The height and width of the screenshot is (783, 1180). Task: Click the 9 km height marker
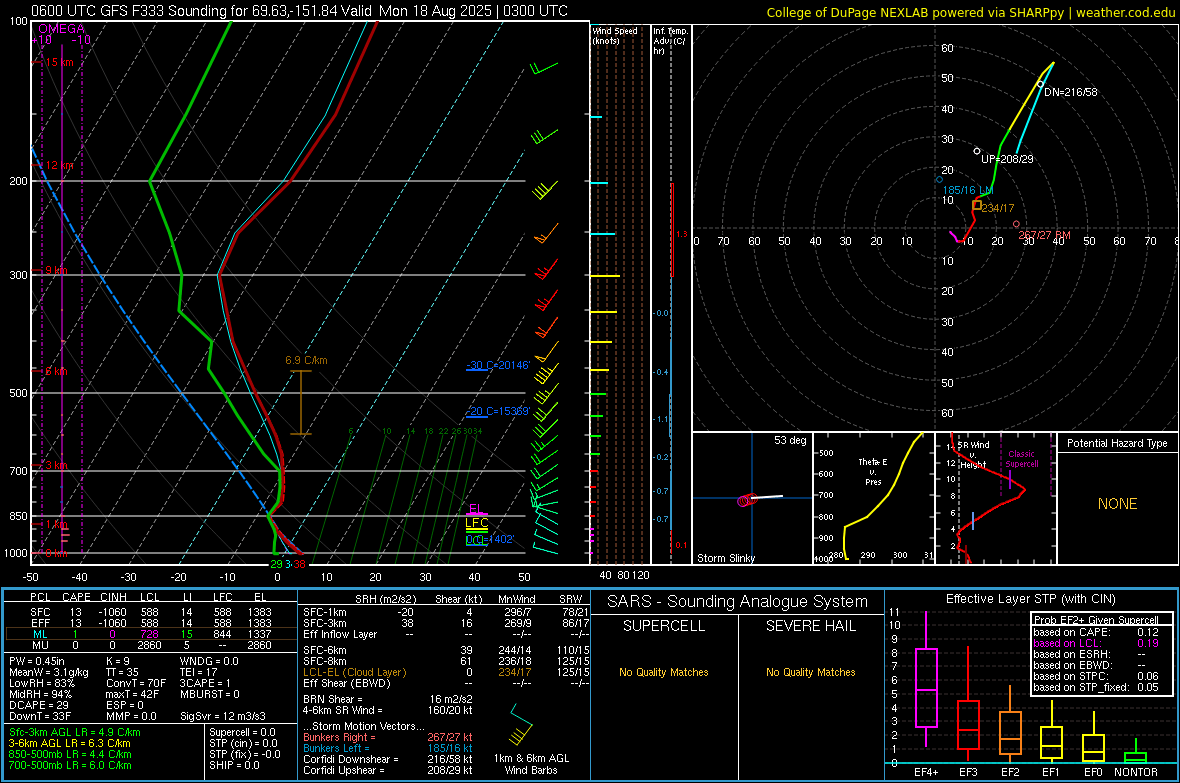[56, 270]
